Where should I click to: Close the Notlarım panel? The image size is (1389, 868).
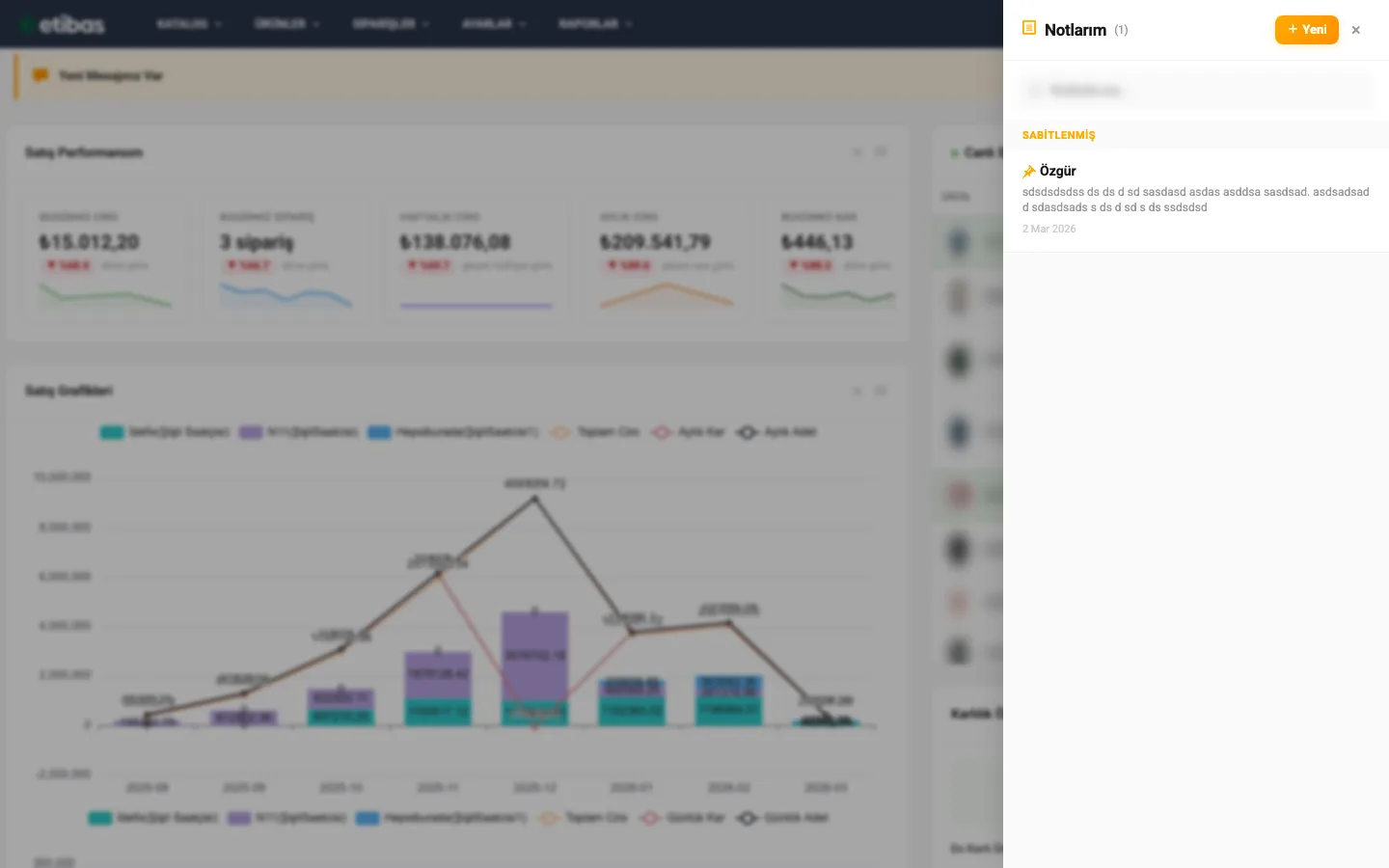pyautogui.click(x=1355, y=30)
